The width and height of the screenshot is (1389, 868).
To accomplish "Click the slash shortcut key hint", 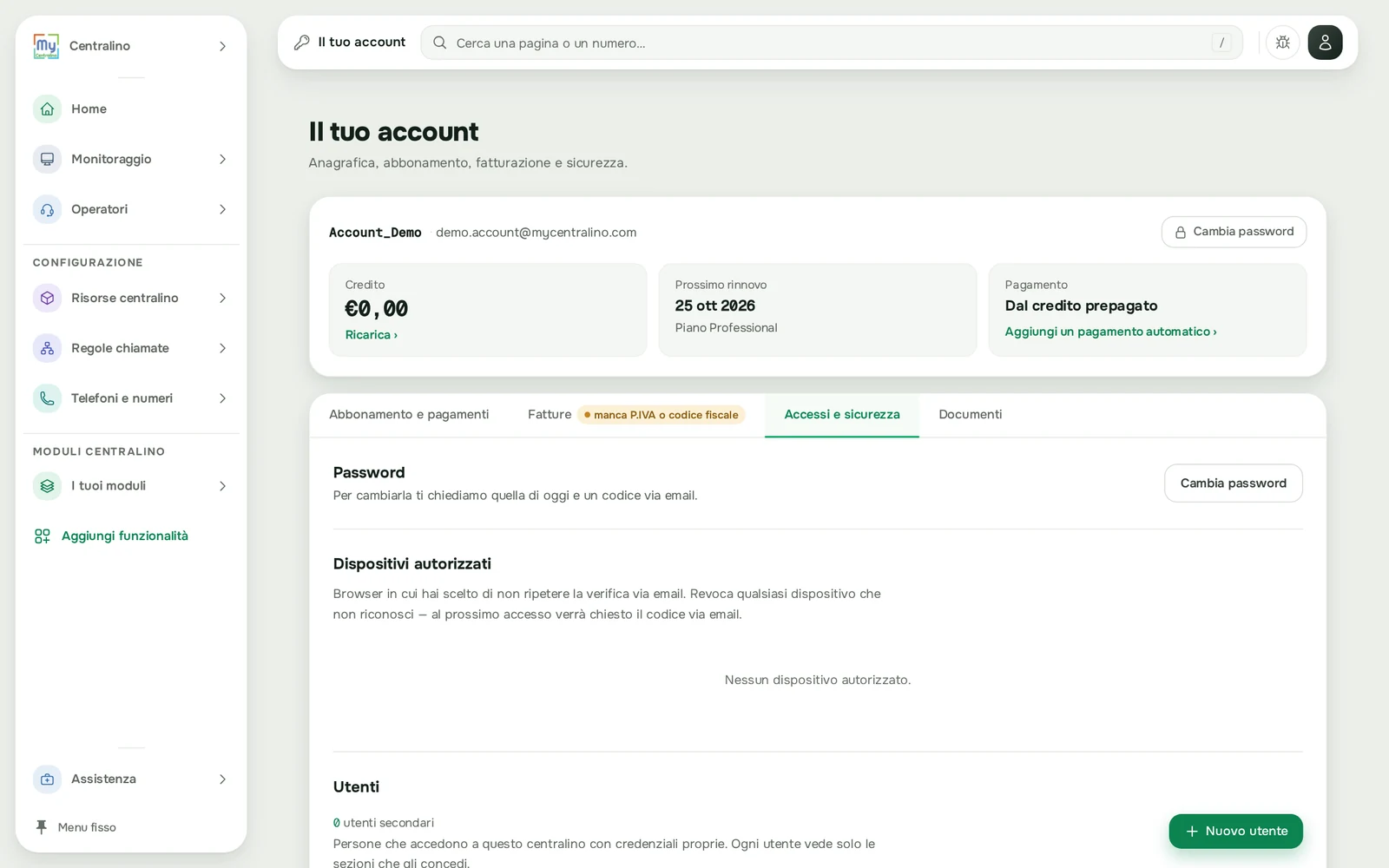I will (1221, 43).
